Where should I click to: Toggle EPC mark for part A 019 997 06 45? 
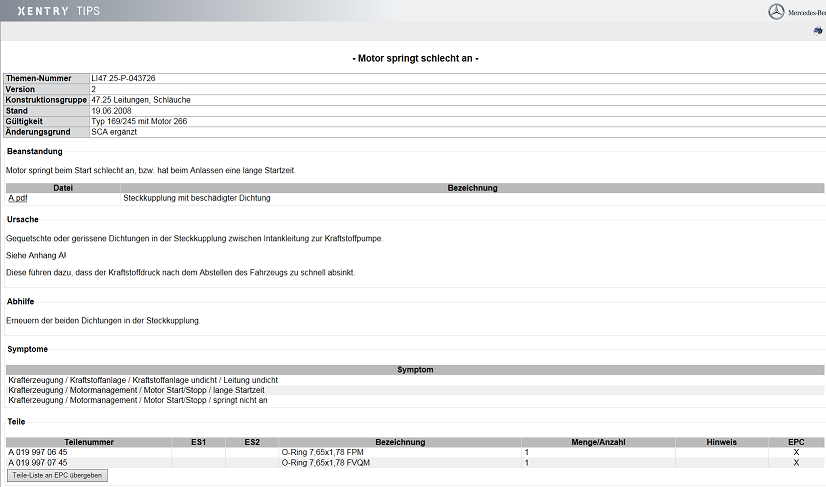(x=796, y=452)
